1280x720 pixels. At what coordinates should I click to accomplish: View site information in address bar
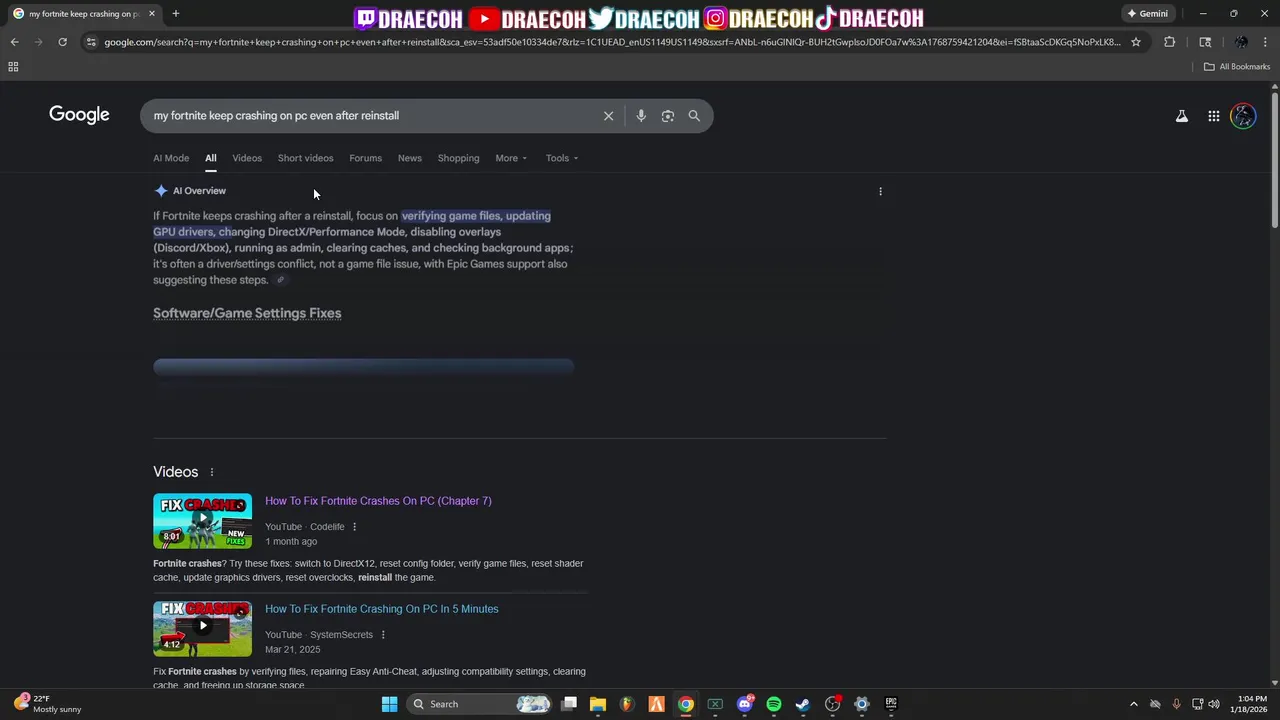[x=91, y=42]
